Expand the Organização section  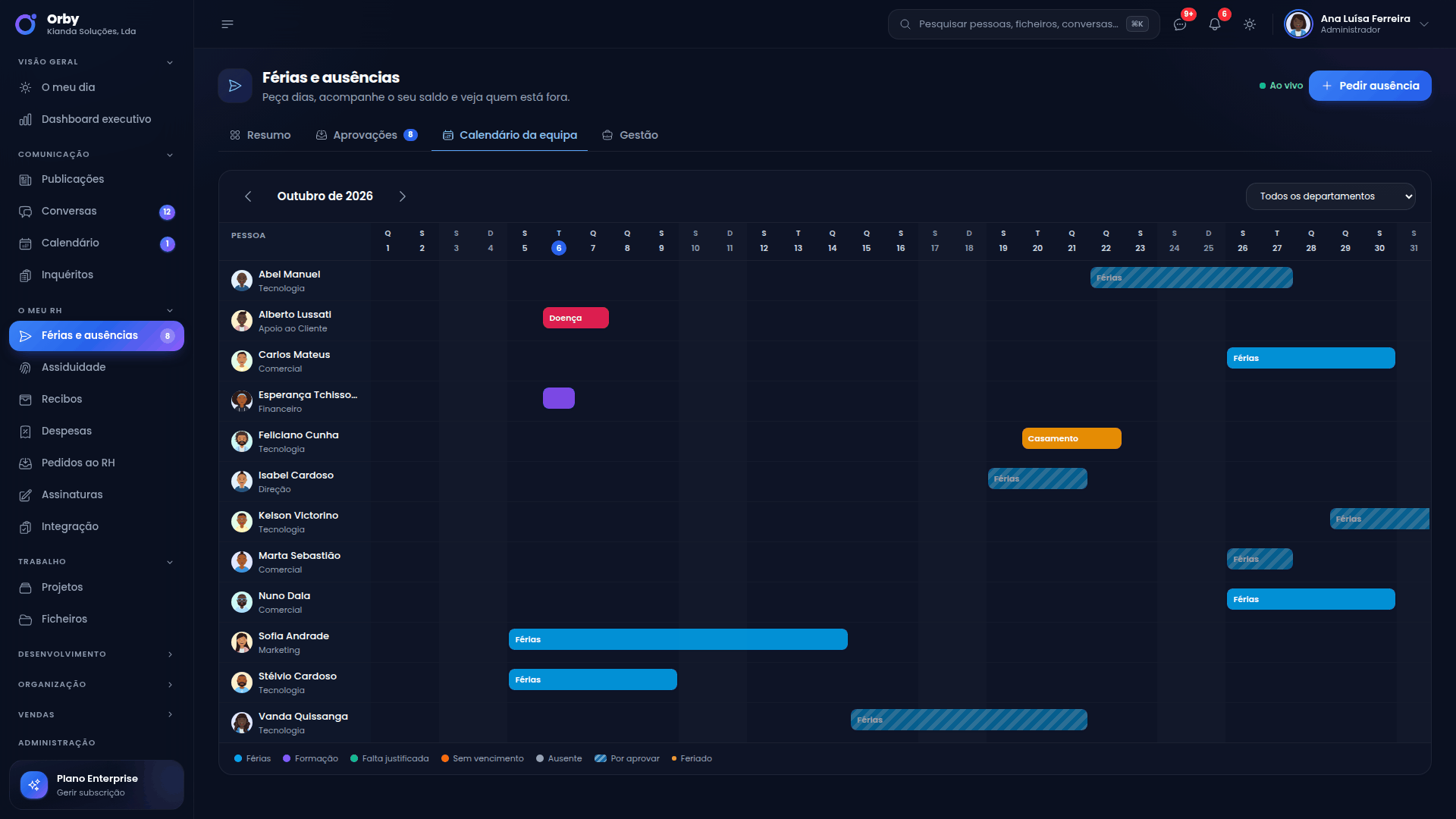pyautogui.click(x=96, y=685)
